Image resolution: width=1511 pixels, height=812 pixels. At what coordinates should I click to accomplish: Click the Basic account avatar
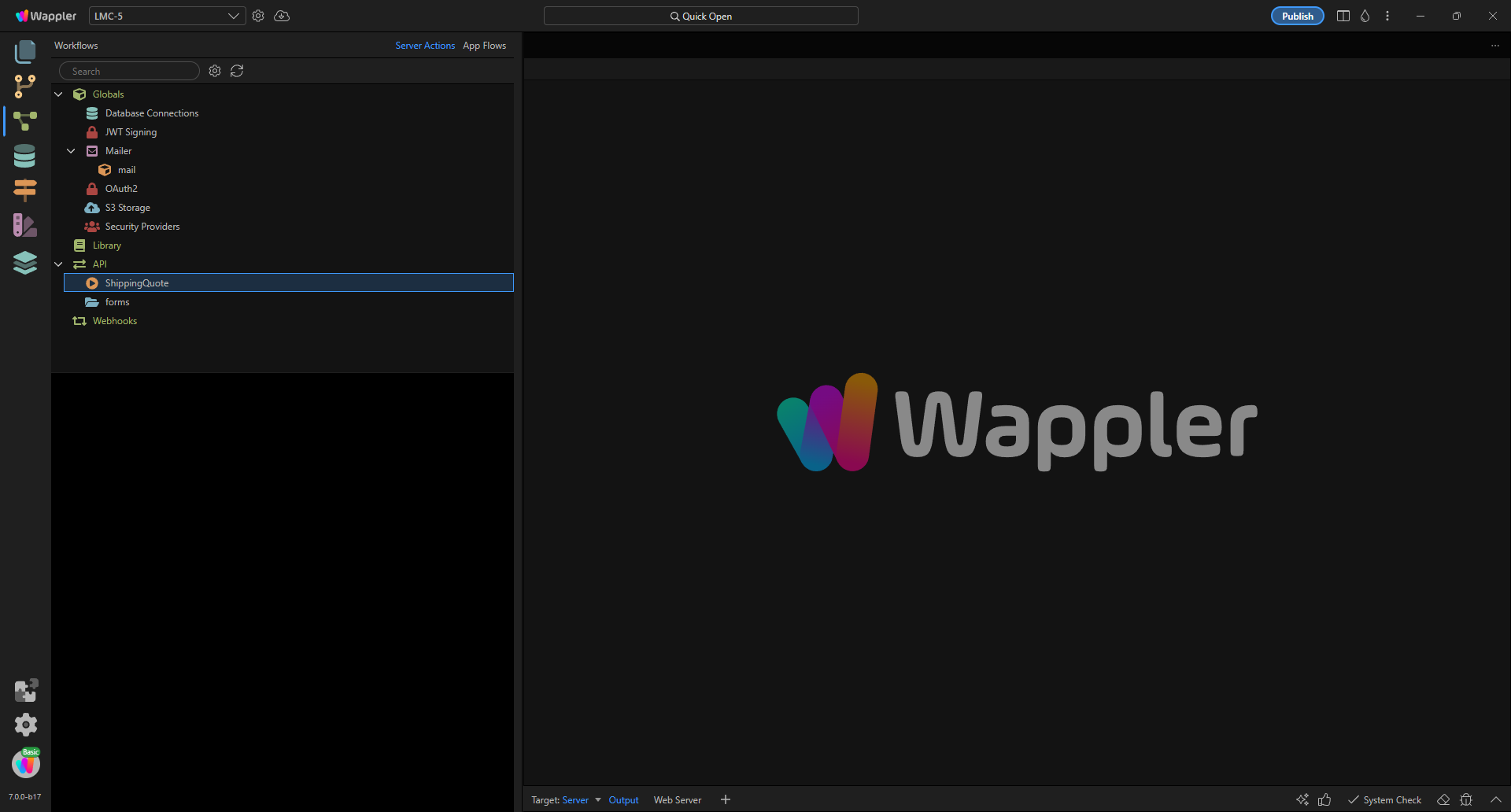[26, 763]
